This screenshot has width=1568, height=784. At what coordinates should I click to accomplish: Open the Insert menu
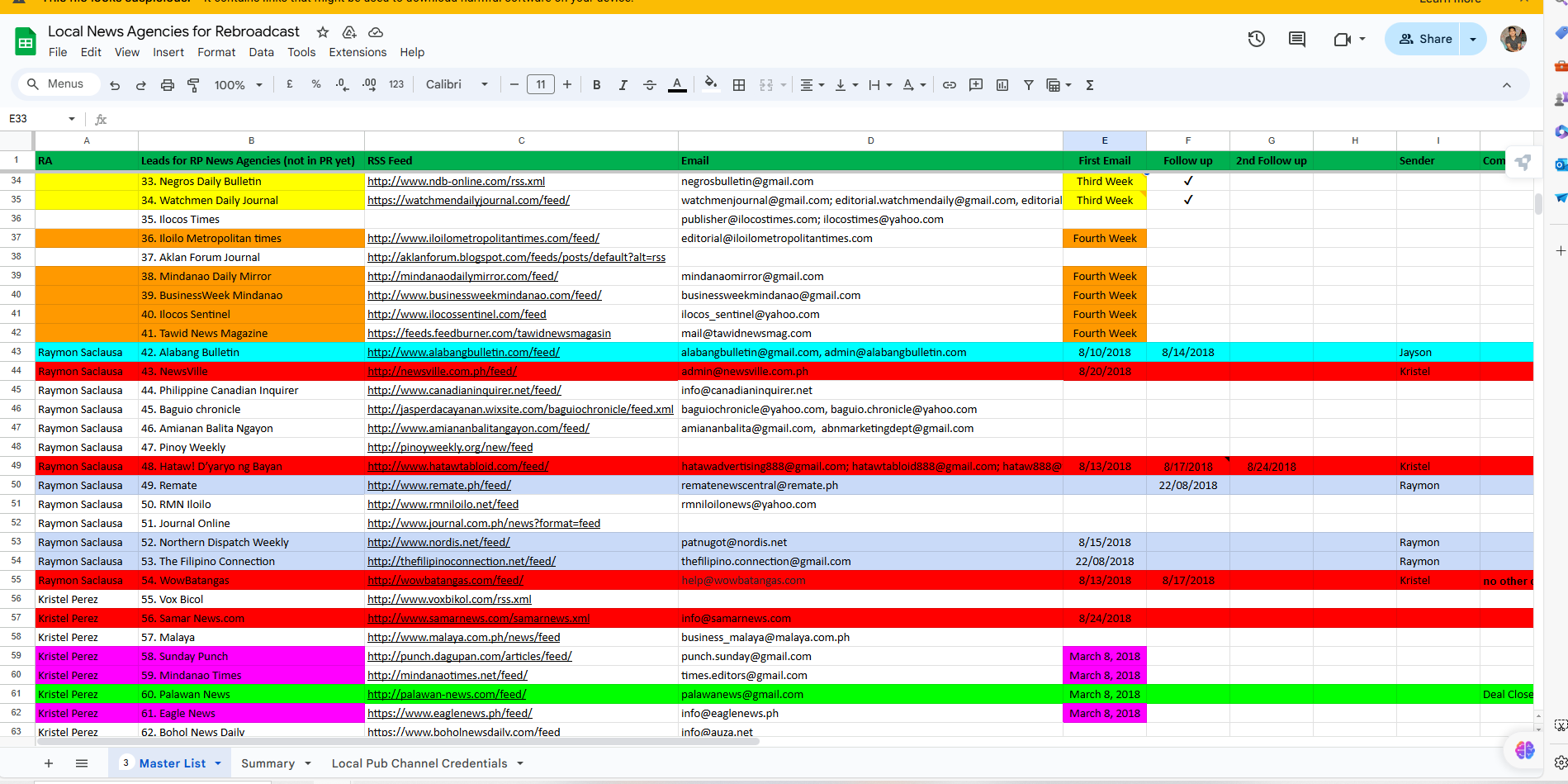click(168, 52)
